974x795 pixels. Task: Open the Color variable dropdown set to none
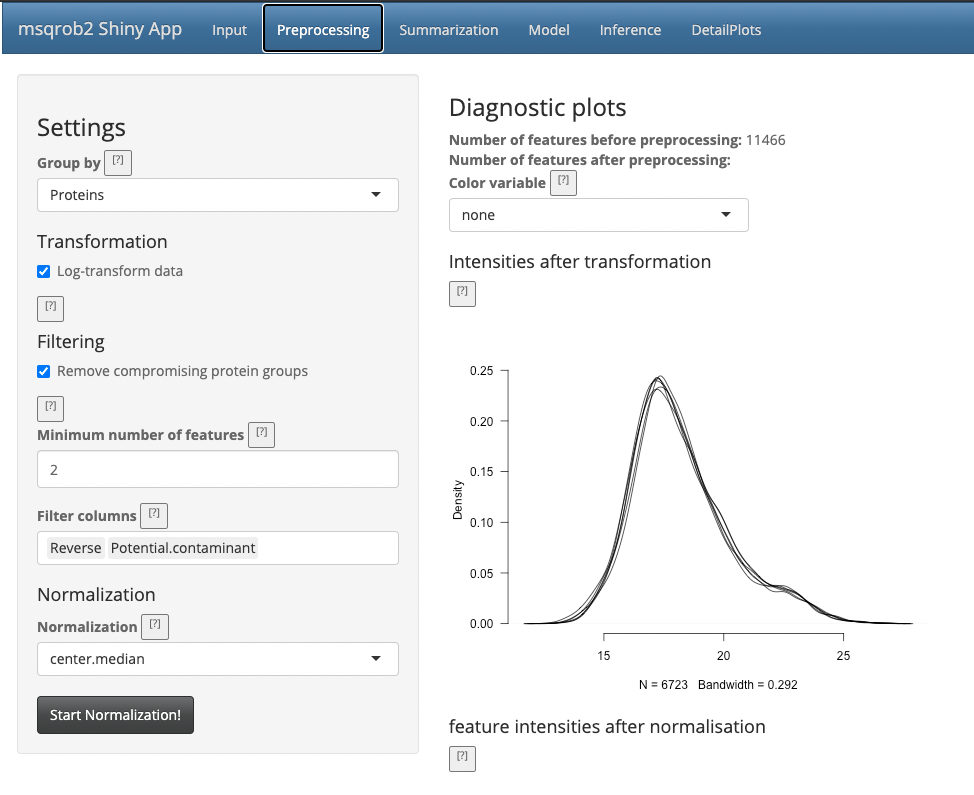point(598,215)
